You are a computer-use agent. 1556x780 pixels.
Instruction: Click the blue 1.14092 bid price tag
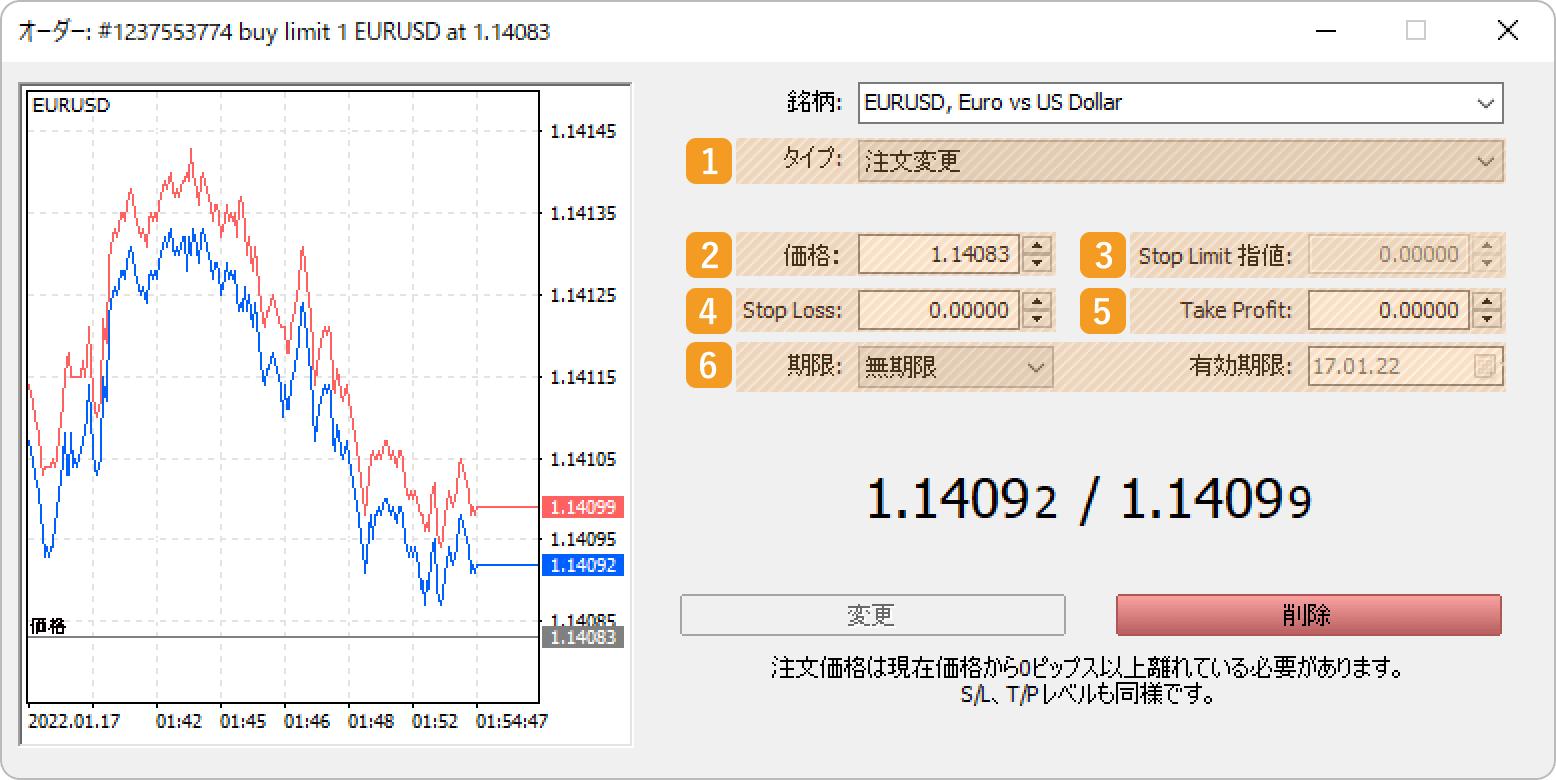583,565
